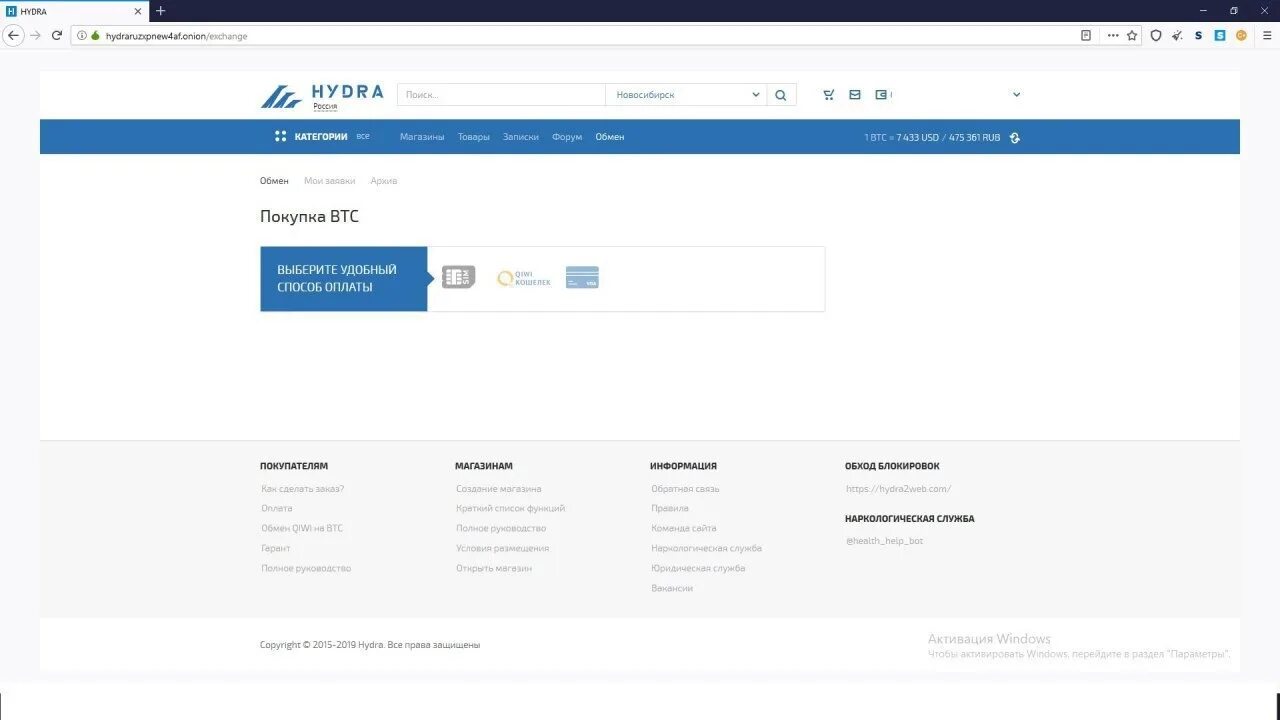The image size is (1280, 720).
Task: Open the shopping cart icon
Action: [x=829, y=95]
